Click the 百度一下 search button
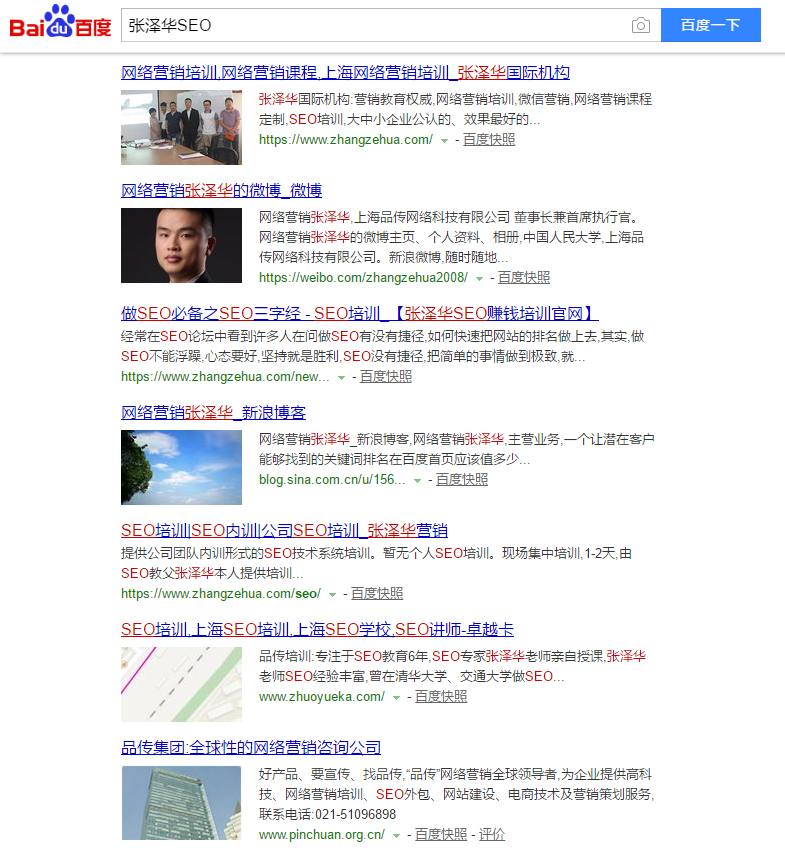 click(x=710, y=25)
